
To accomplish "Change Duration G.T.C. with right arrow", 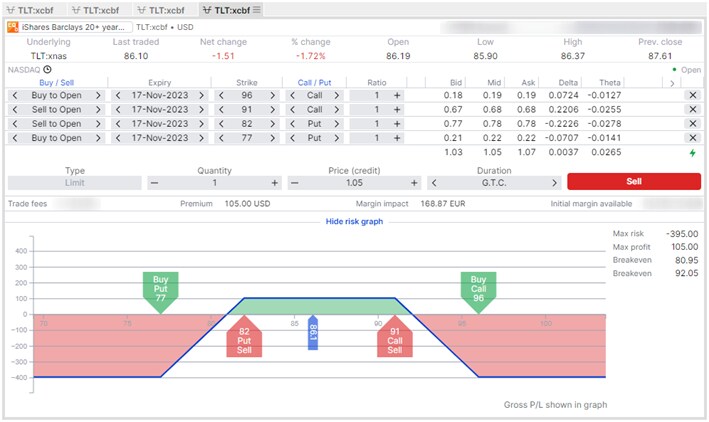I will 555,183.
